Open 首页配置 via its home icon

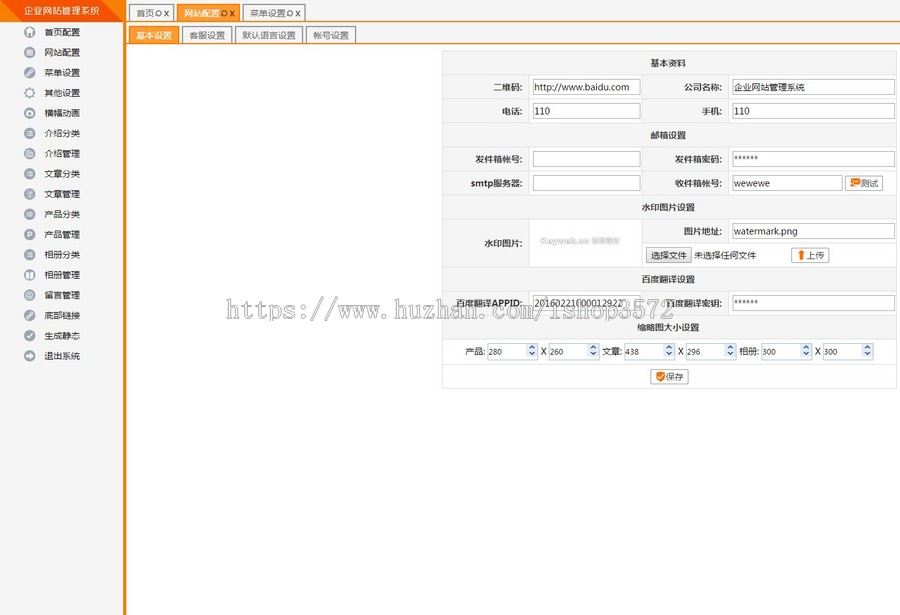click(x=30, y=32)
